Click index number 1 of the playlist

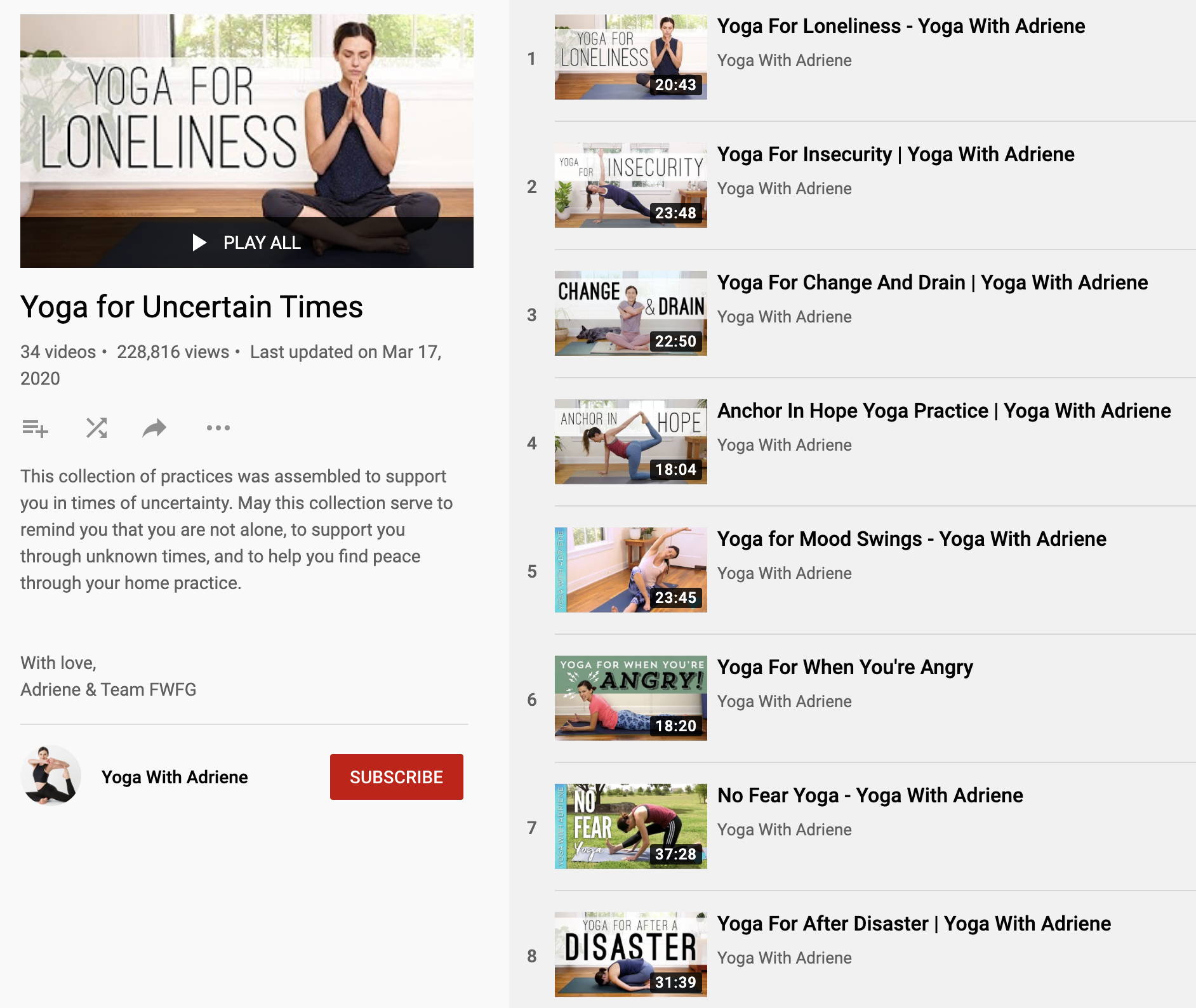click(x=531, y=59)
